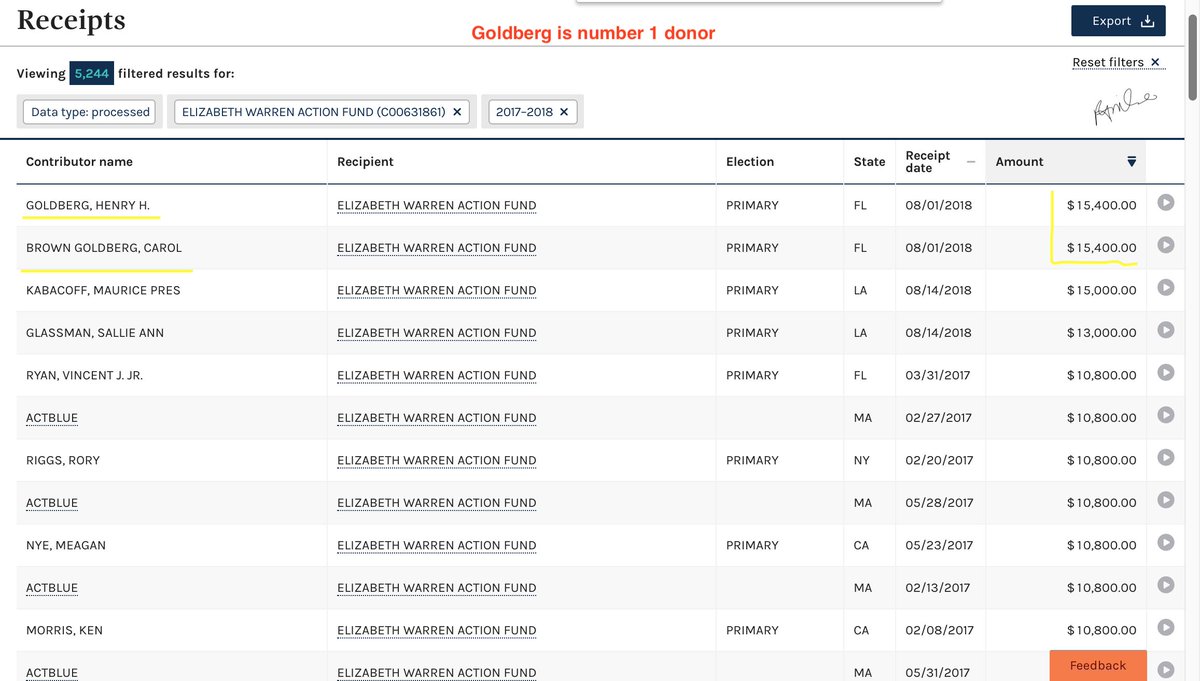
Task: Open ACTBLUE contributor link dated 02/27/2017
Action: [x=52, y=418]
